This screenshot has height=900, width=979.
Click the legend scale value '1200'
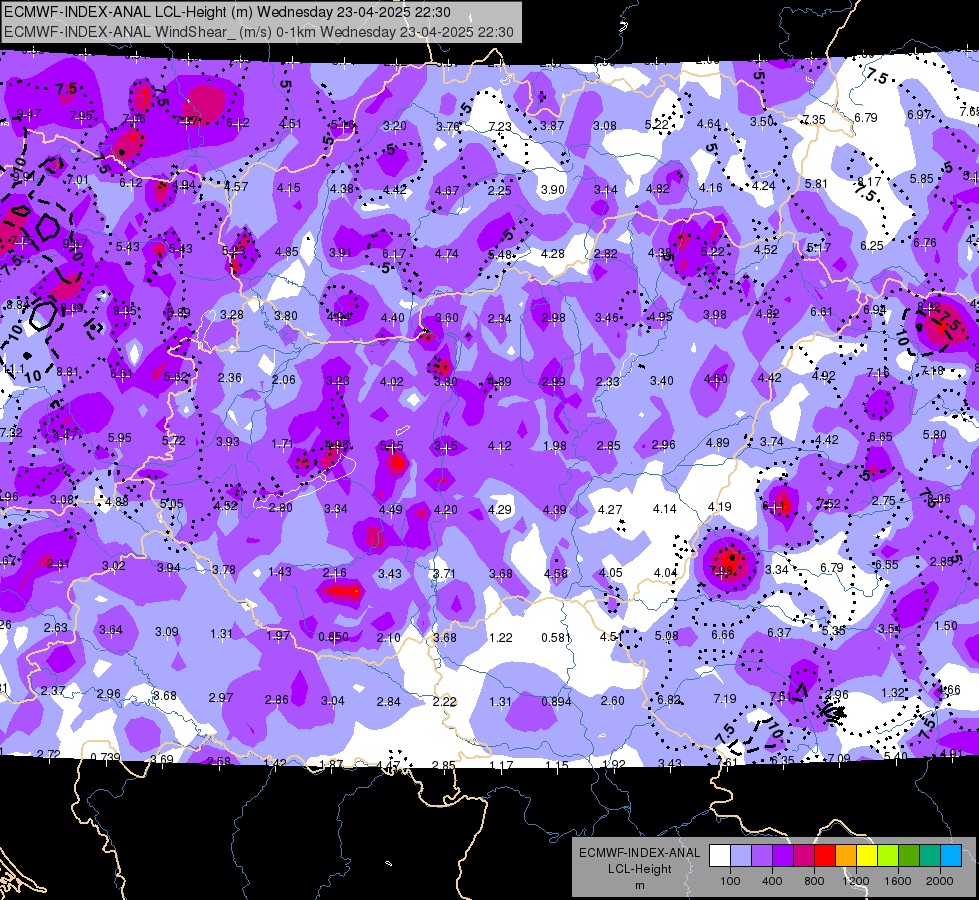coord(856,881)
